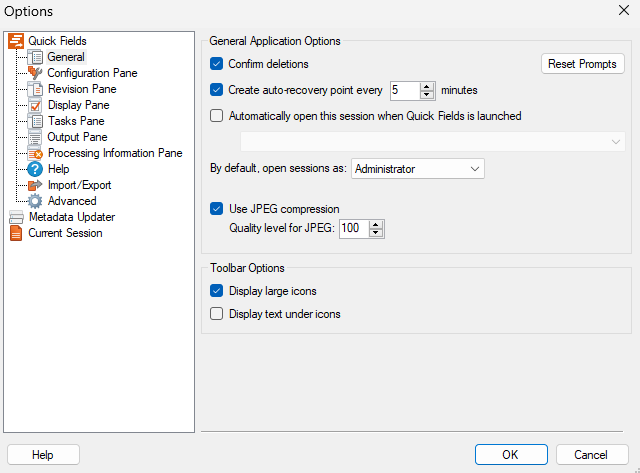
Task: Increase auto-recovery minutes with up arrow
Action: point(427,86)
